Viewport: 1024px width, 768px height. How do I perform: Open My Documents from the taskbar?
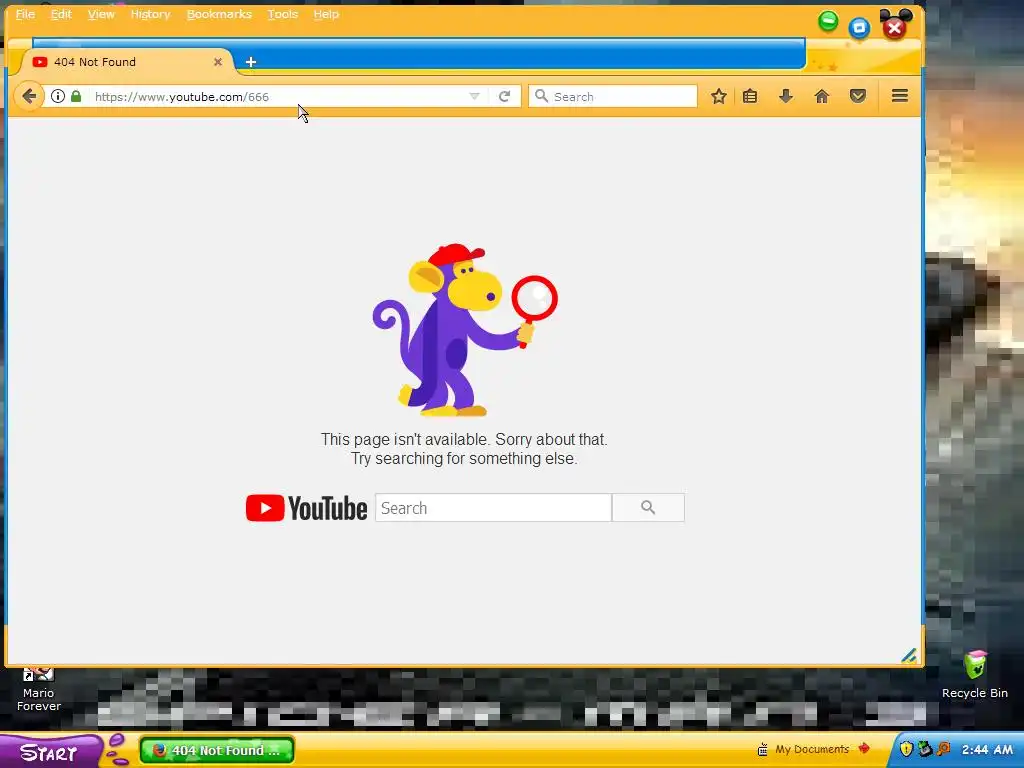(812, 749)
